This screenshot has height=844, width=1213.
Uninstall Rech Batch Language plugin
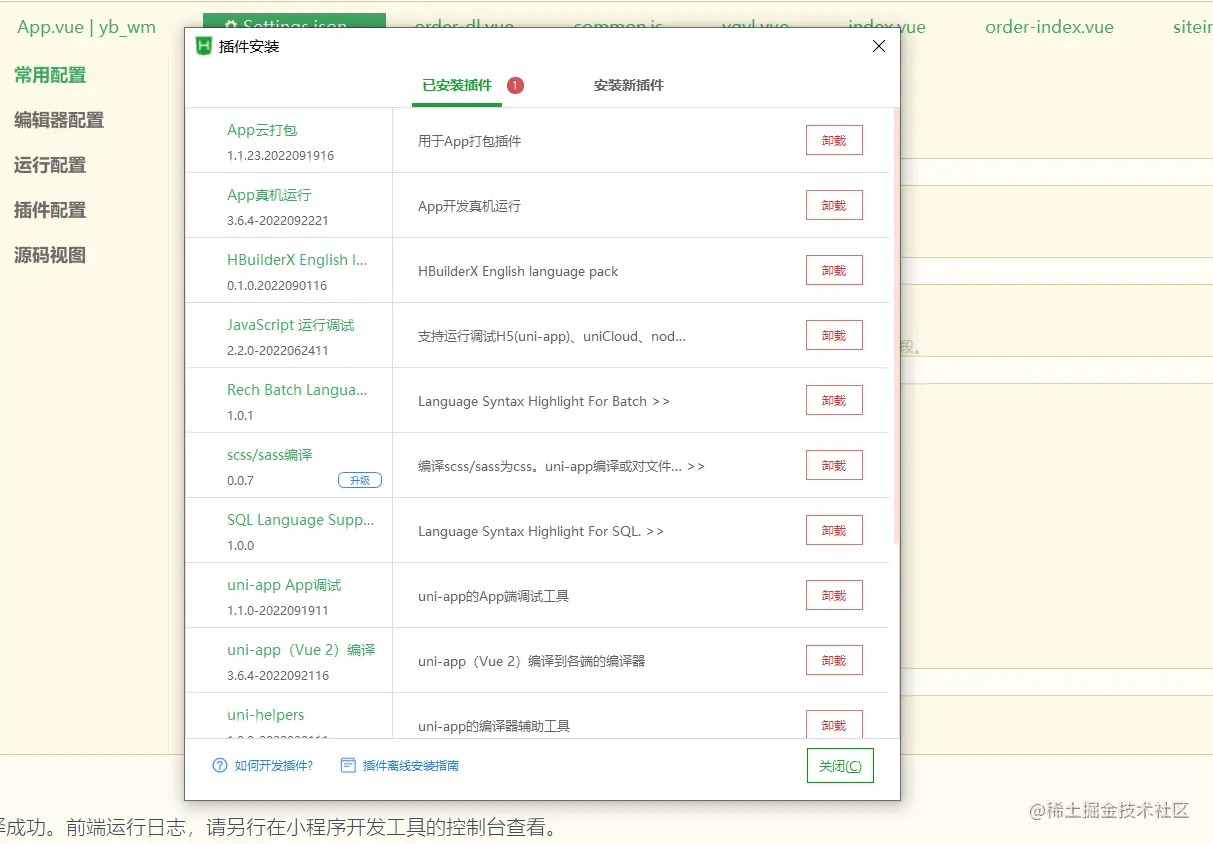point(834,401)
